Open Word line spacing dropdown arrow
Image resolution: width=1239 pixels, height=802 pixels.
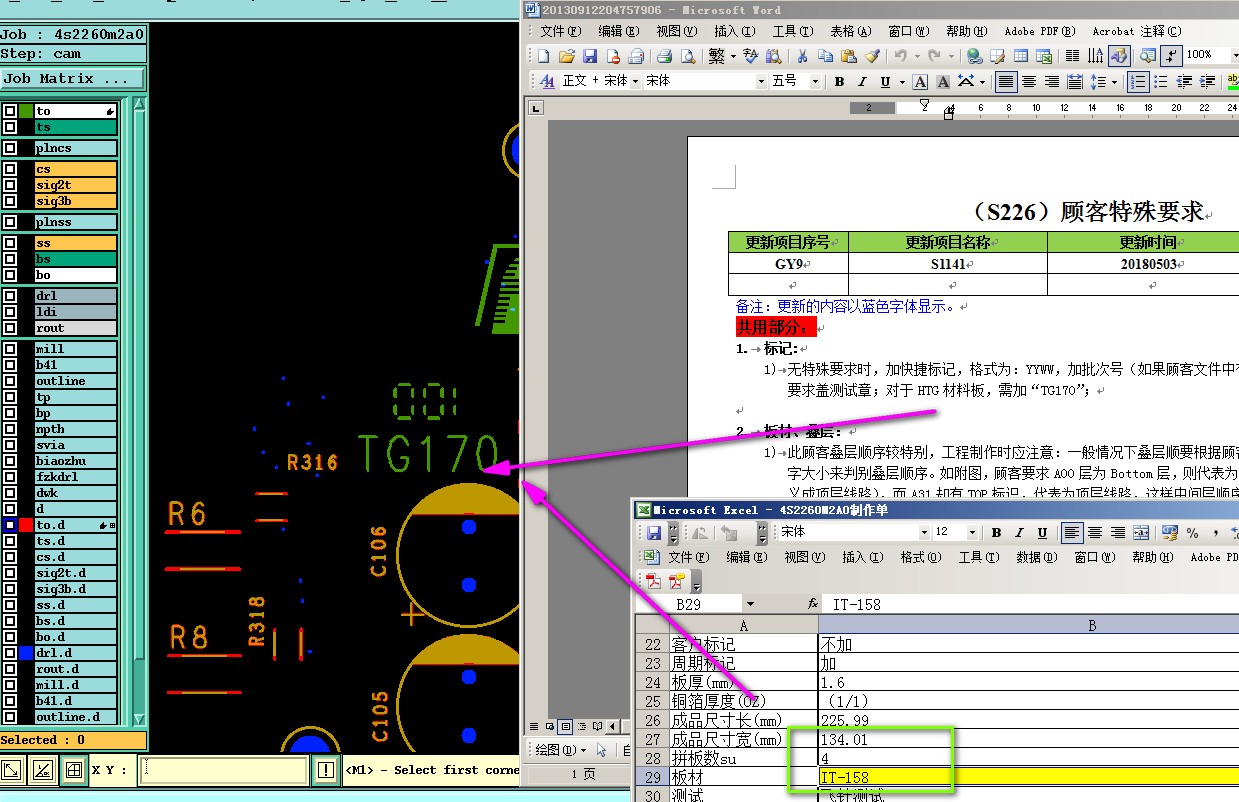pyautogui.click(x=1114, y=81)
